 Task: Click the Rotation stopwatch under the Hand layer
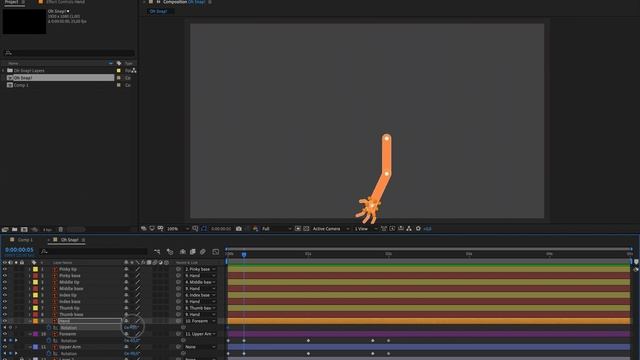pos(49,327)
